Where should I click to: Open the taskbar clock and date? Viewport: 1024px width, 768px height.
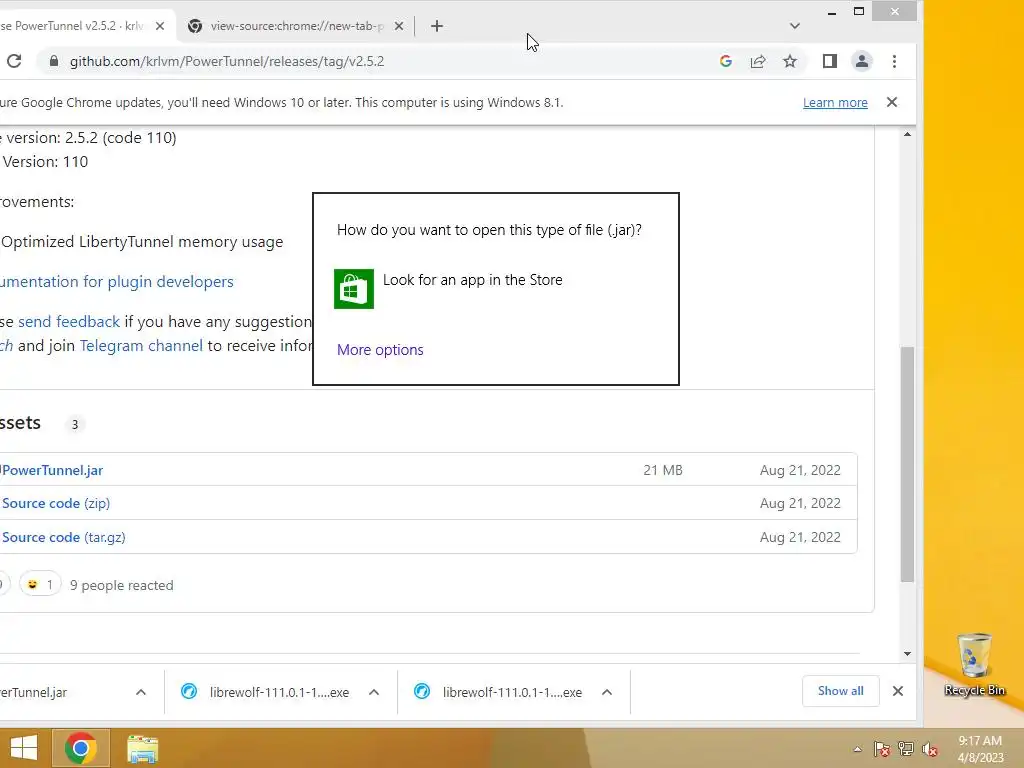980,749
